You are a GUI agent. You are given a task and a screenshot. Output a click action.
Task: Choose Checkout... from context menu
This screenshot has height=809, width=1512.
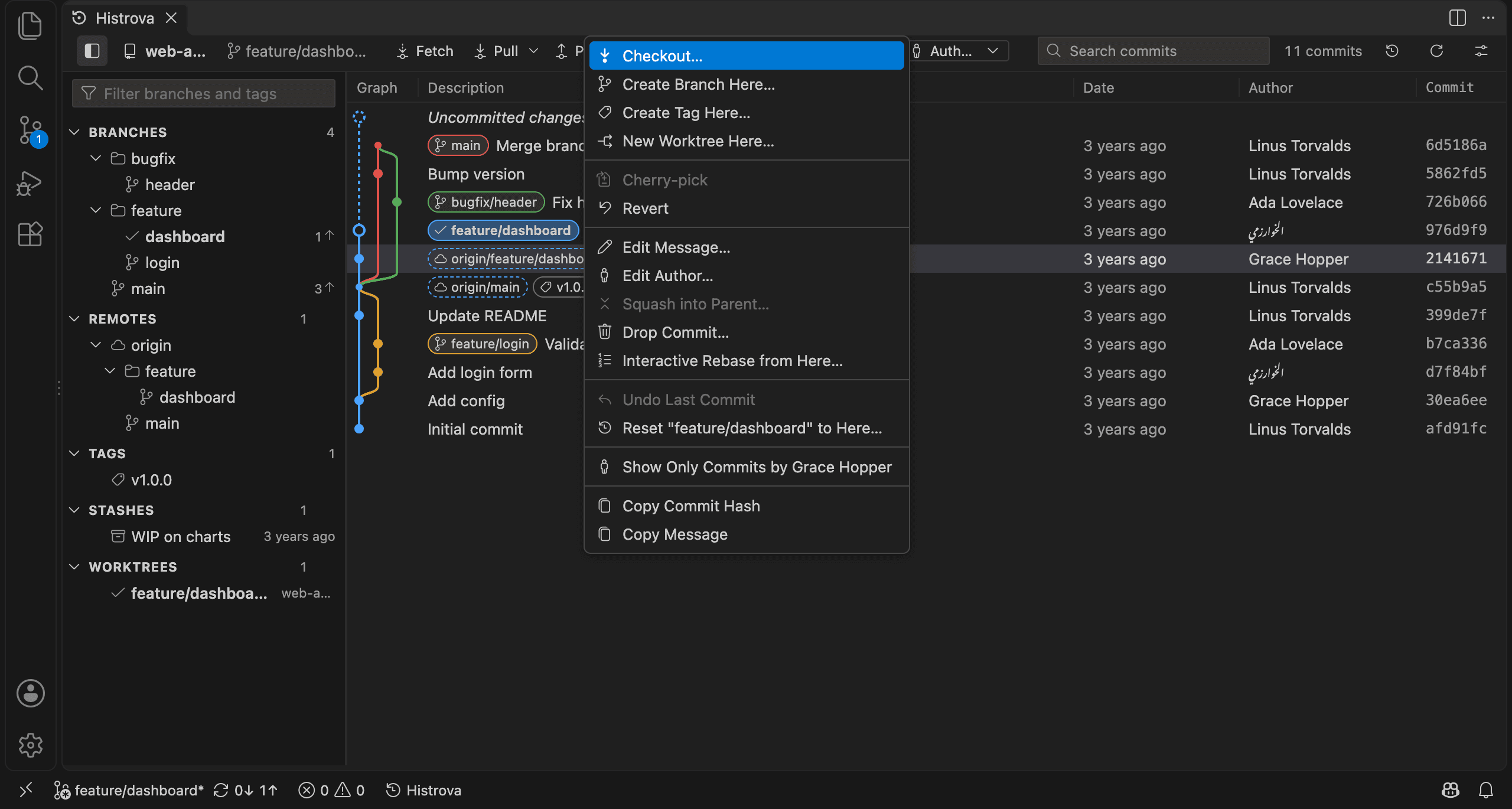click(x=747, y=56)
